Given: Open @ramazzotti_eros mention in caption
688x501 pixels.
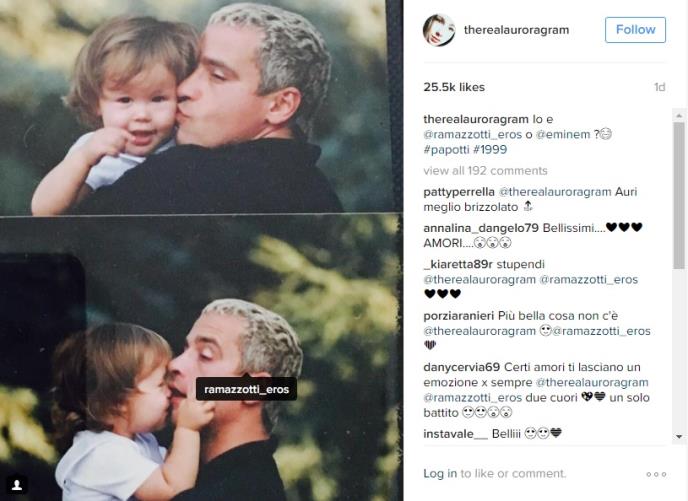Looking at the screenshot, I should coord(473,134).
